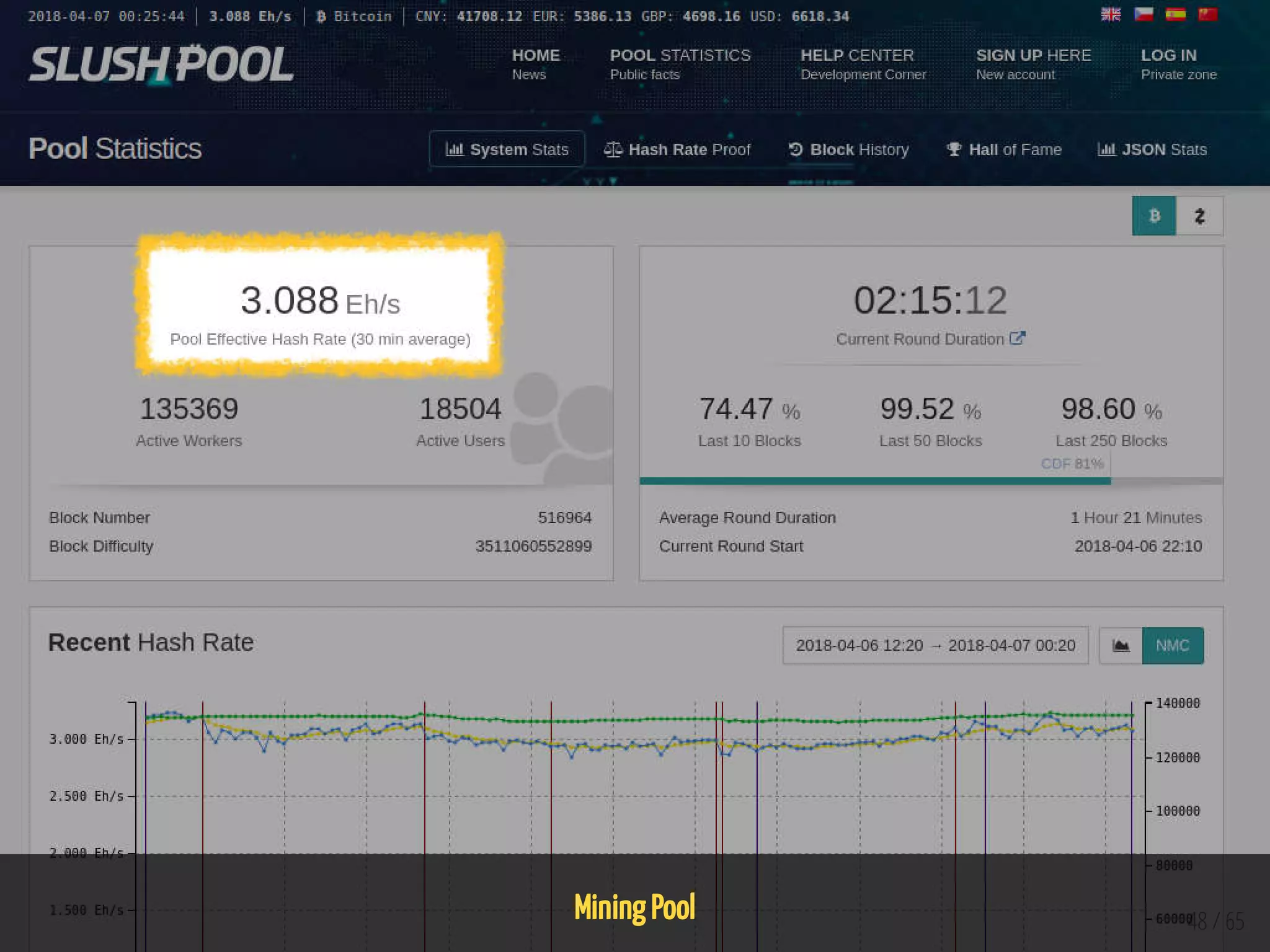Click Log In Private zone
1270x952 pixels.
point(1178,64)
